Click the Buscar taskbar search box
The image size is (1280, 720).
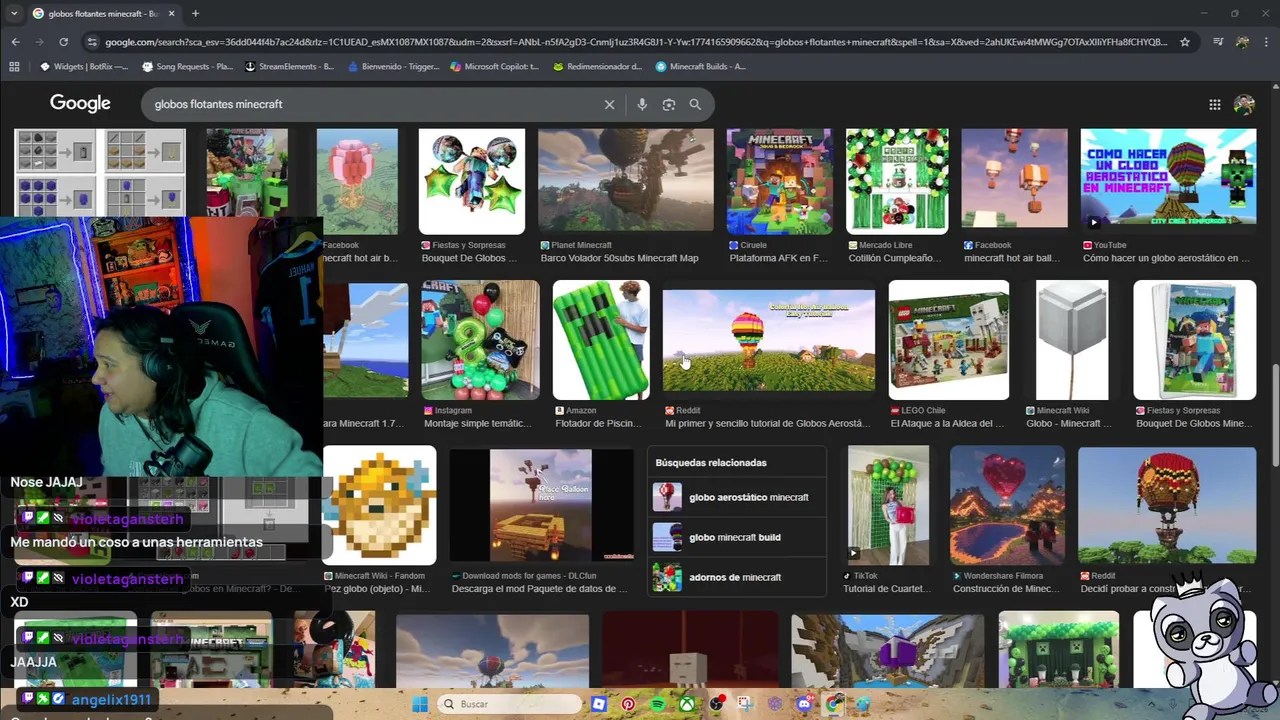tap(510, 704)
